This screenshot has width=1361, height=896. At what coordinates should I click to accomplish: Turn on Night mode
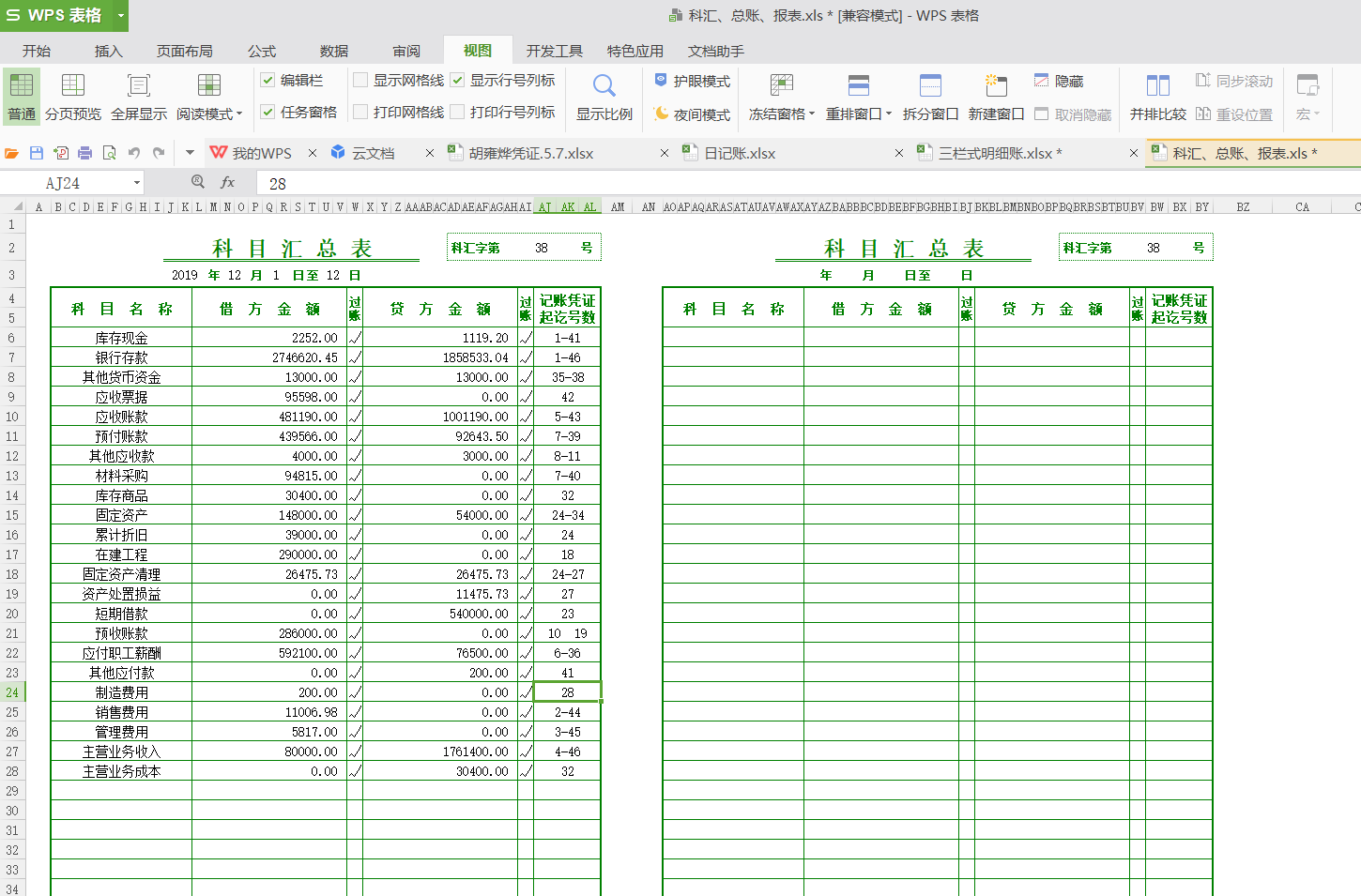click(693, 114)
